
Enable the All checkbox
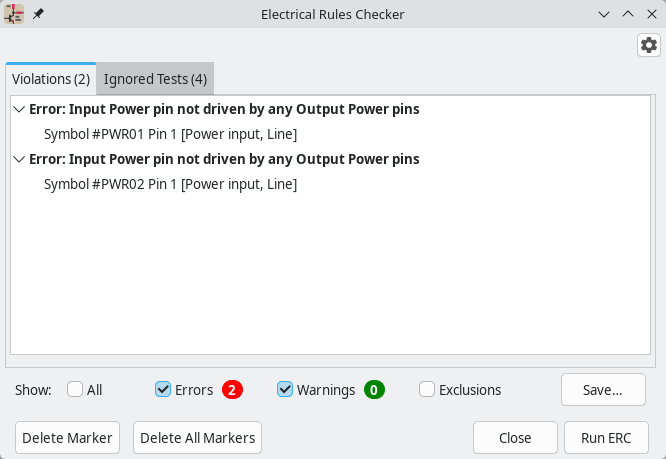tap(75, 390)
